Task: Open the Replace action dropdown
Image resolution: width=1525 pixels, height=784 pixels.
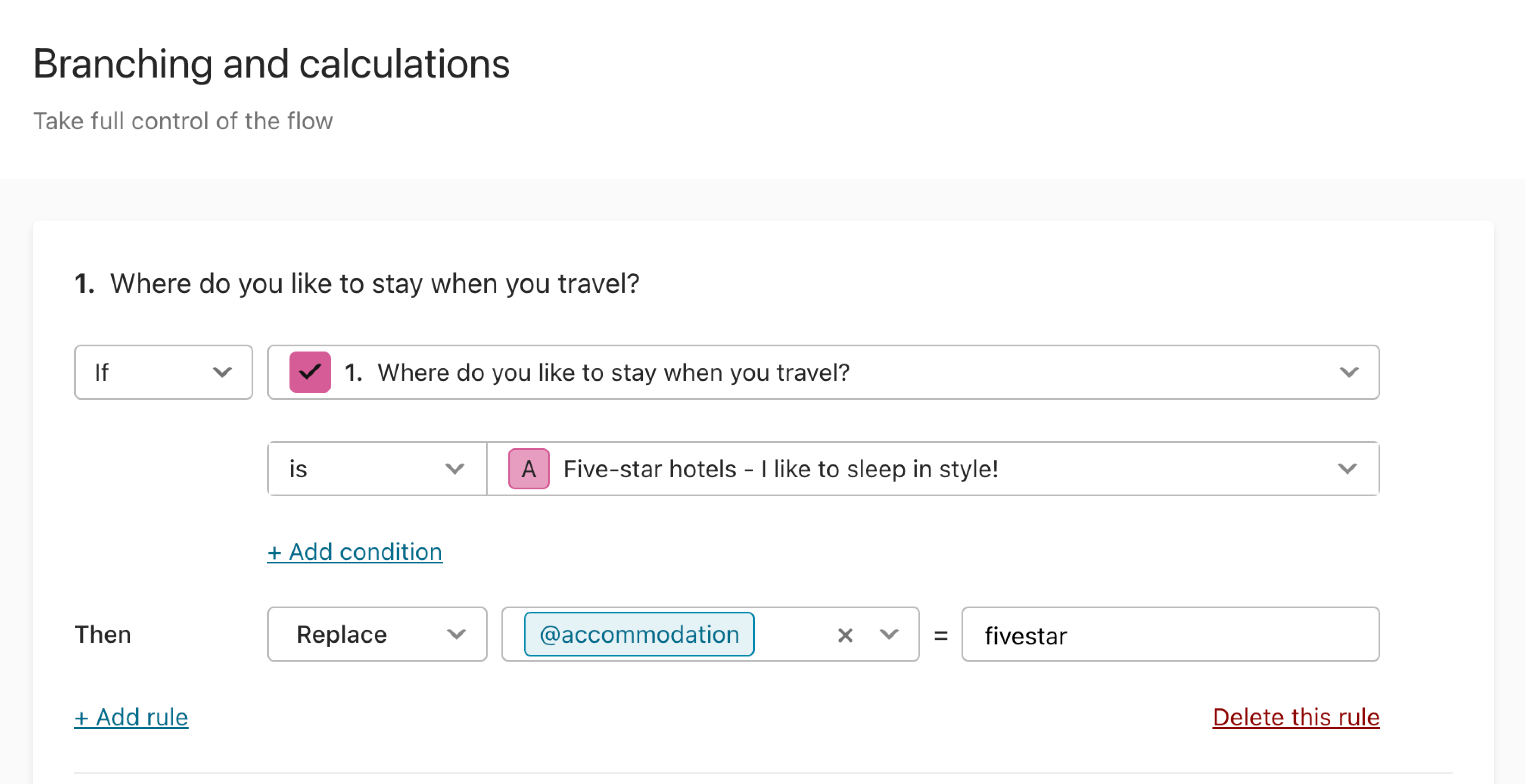Action: 377,635
